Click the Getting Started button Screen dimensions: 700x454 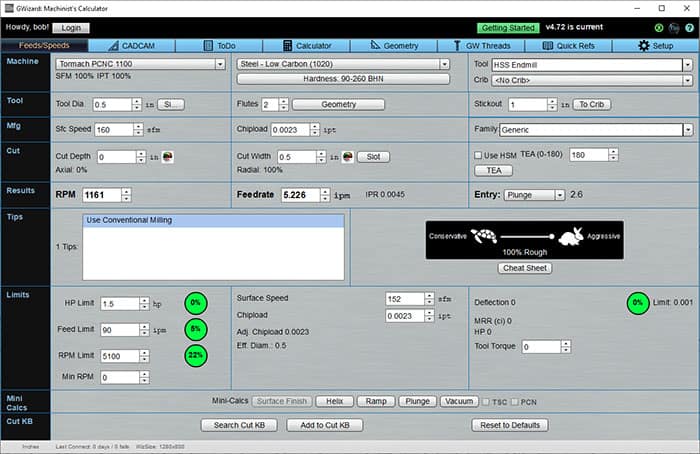(508, 28)
